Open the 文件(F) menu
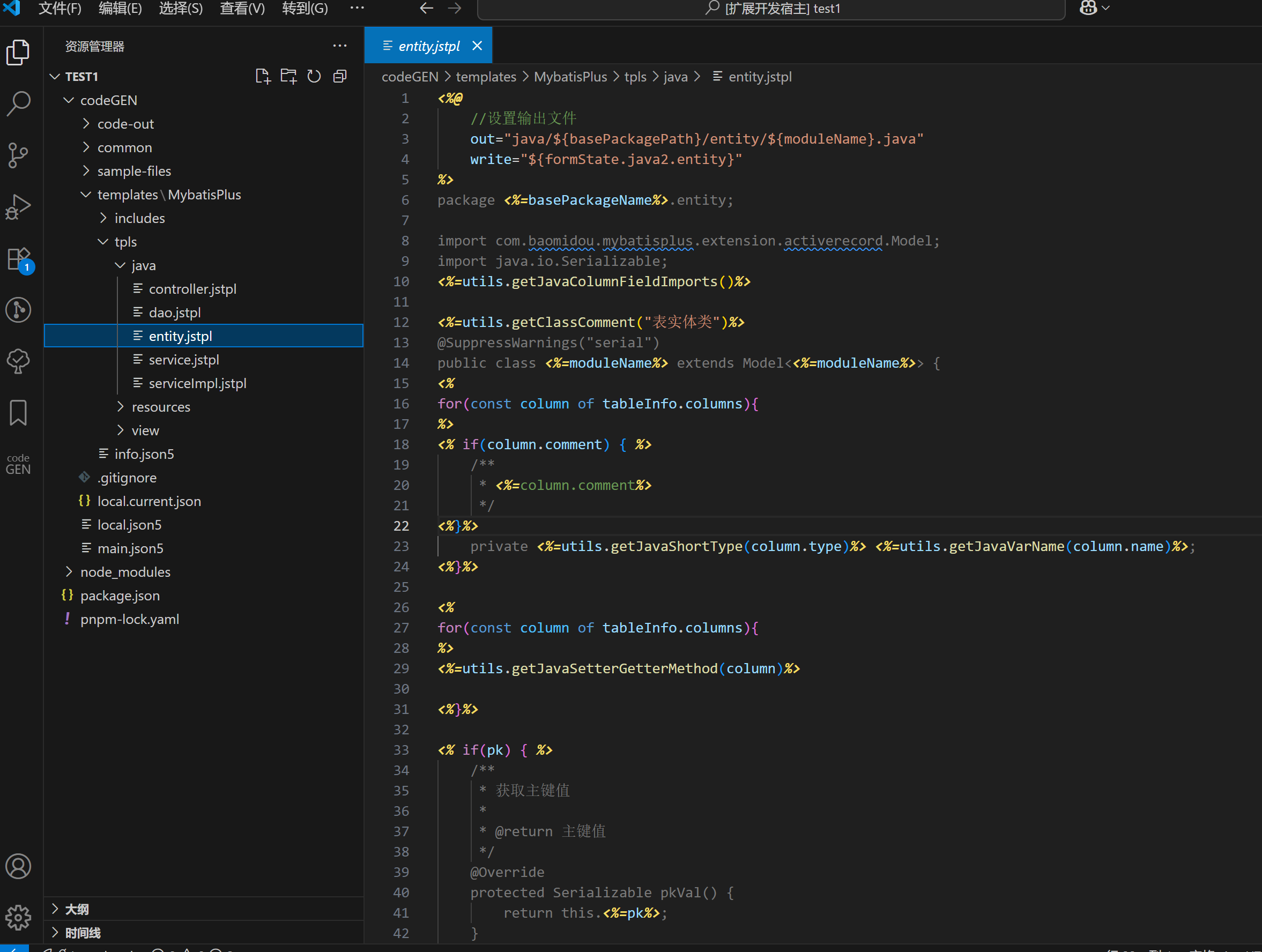The height and width of the screenshot is (952, 1262). point(60,8)
